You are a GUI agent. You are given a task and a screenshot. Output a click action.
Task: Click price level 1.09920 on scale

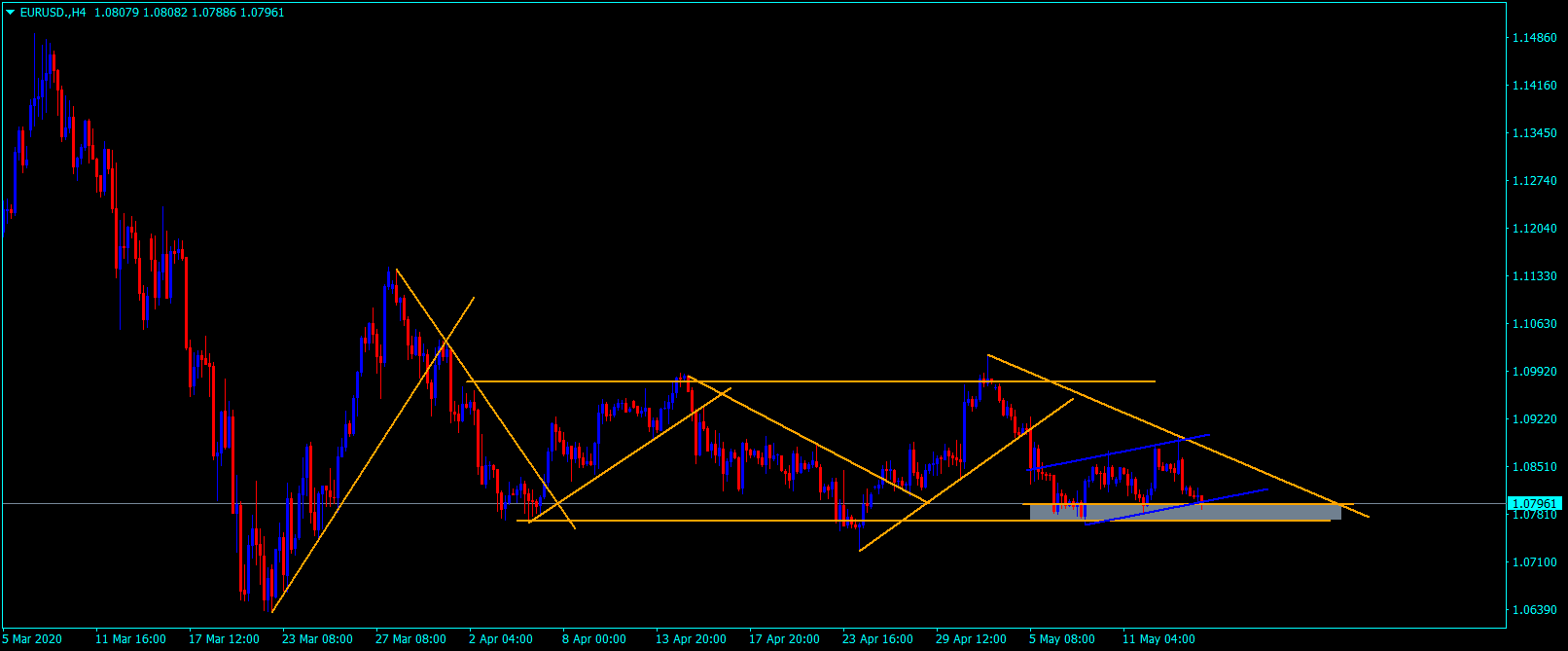(x=1533, y=372)
